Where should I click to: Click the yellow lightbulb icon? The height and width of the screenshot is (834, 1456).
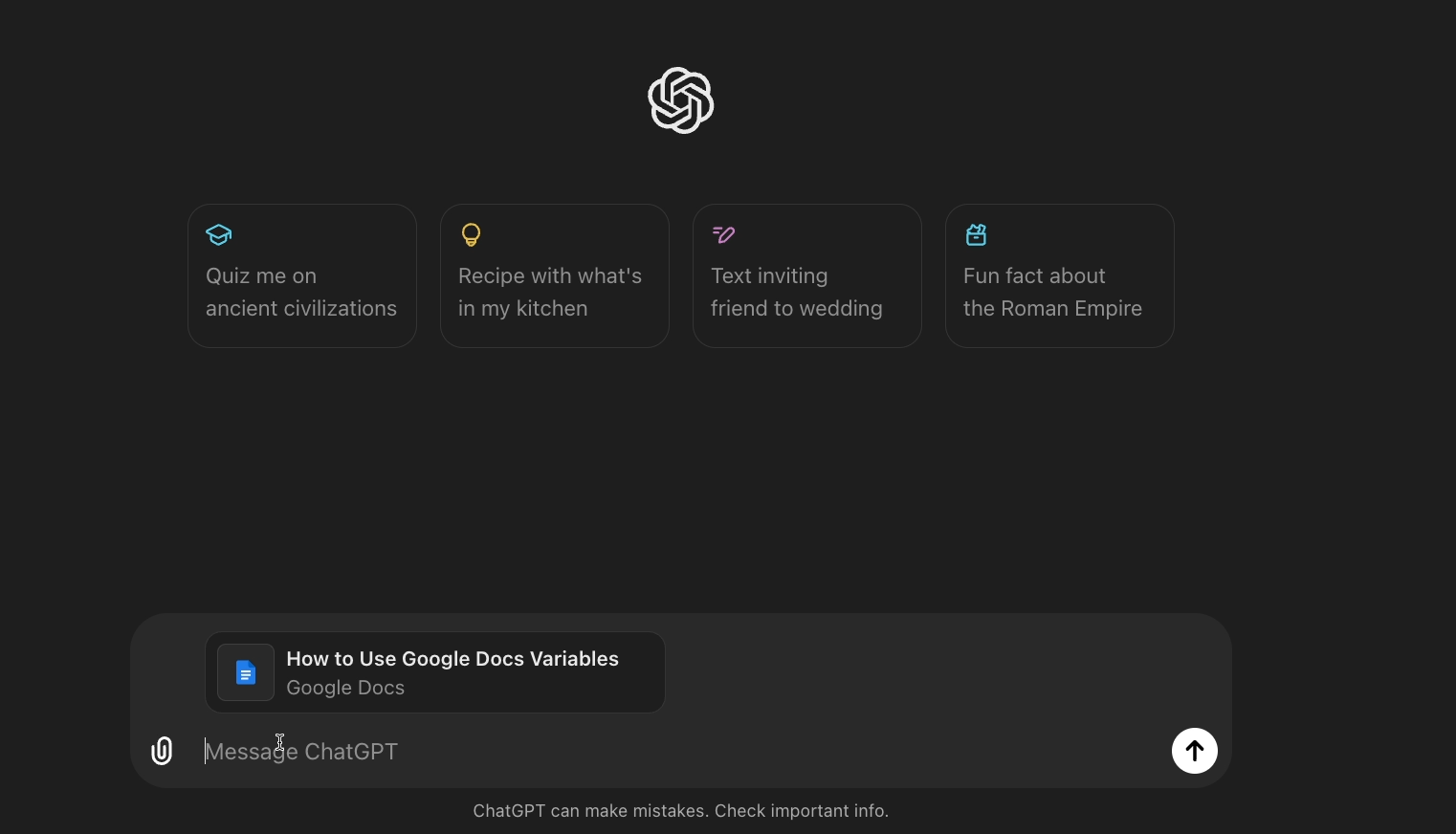[471, 234]
